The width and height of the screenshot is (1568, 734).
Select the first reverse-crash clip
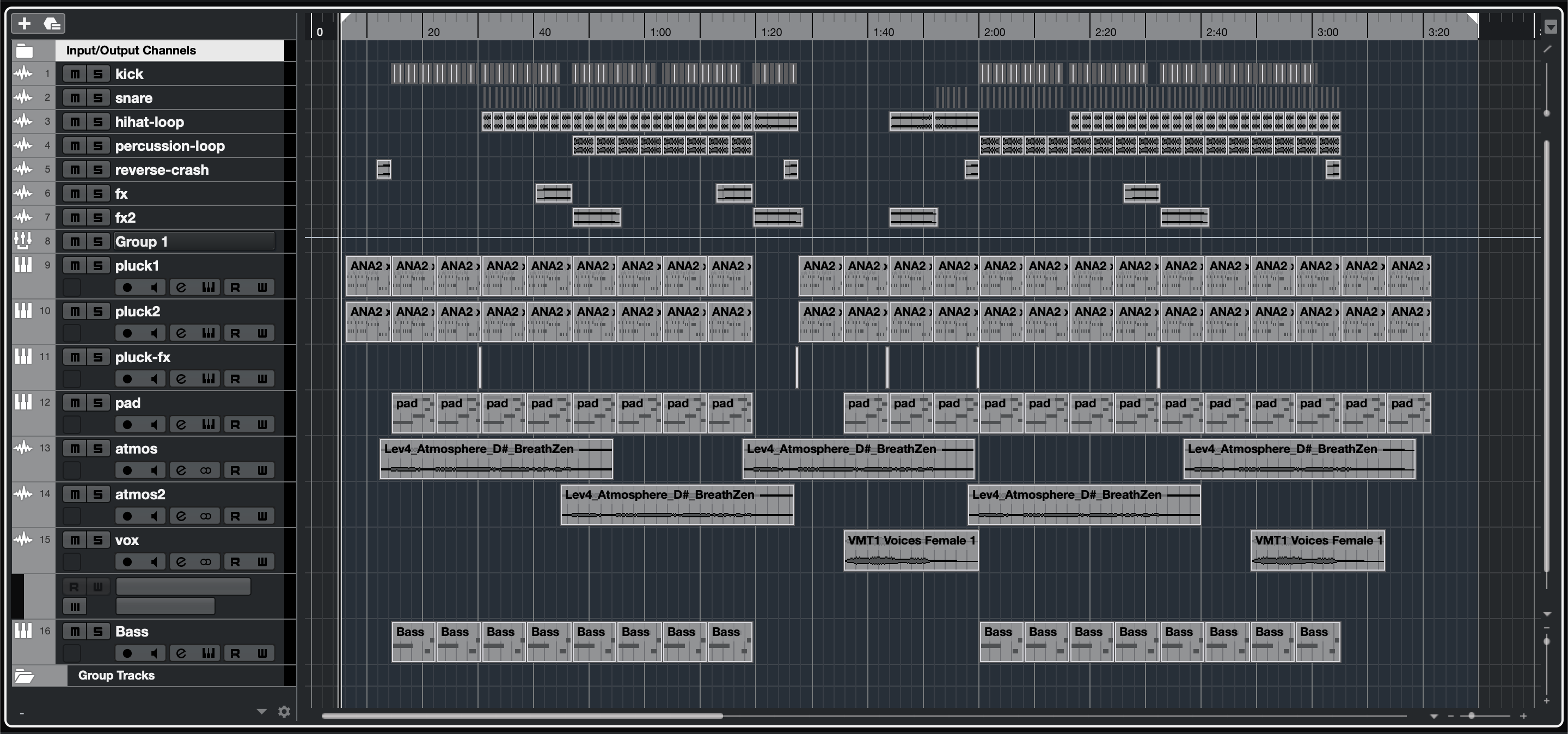pyautogui.click(x=383, y=169)
